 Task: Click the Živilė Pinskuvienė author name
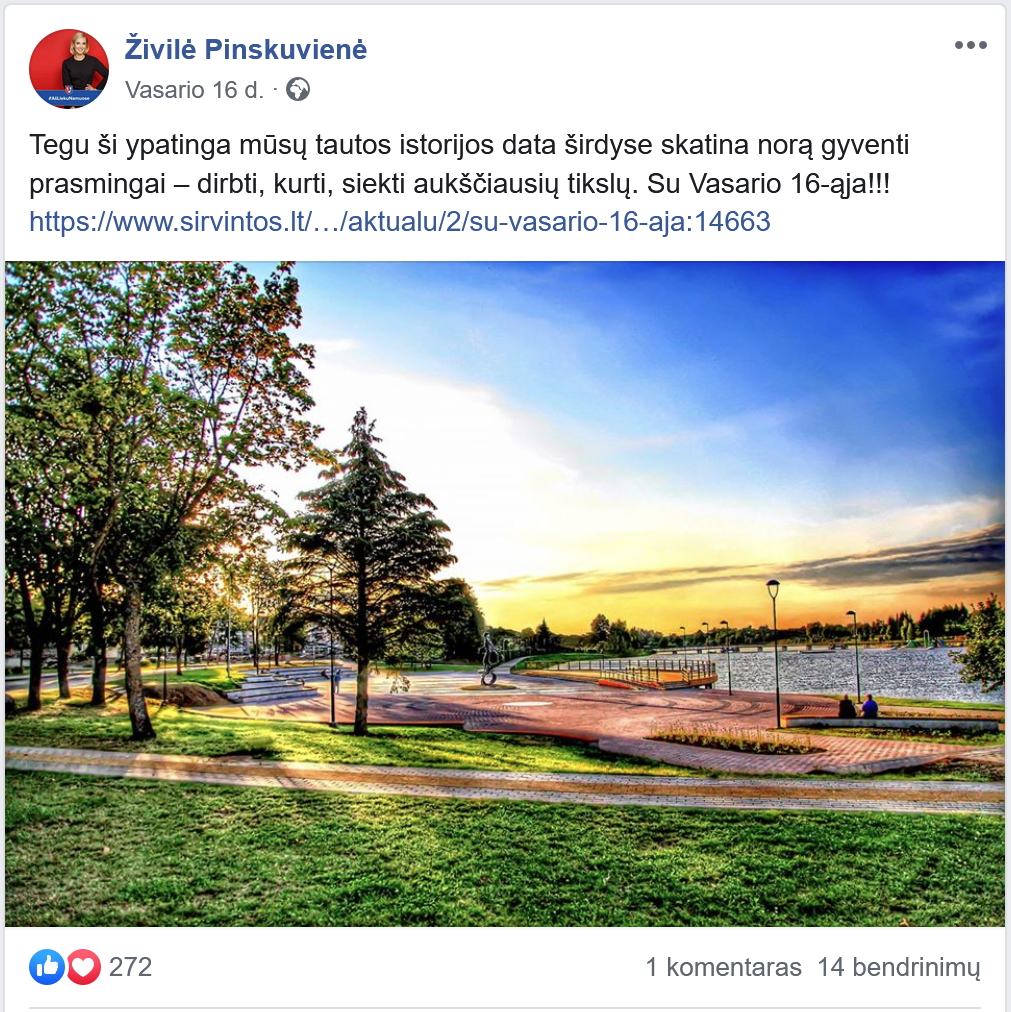pyautogui.click(x=245, y=49)
